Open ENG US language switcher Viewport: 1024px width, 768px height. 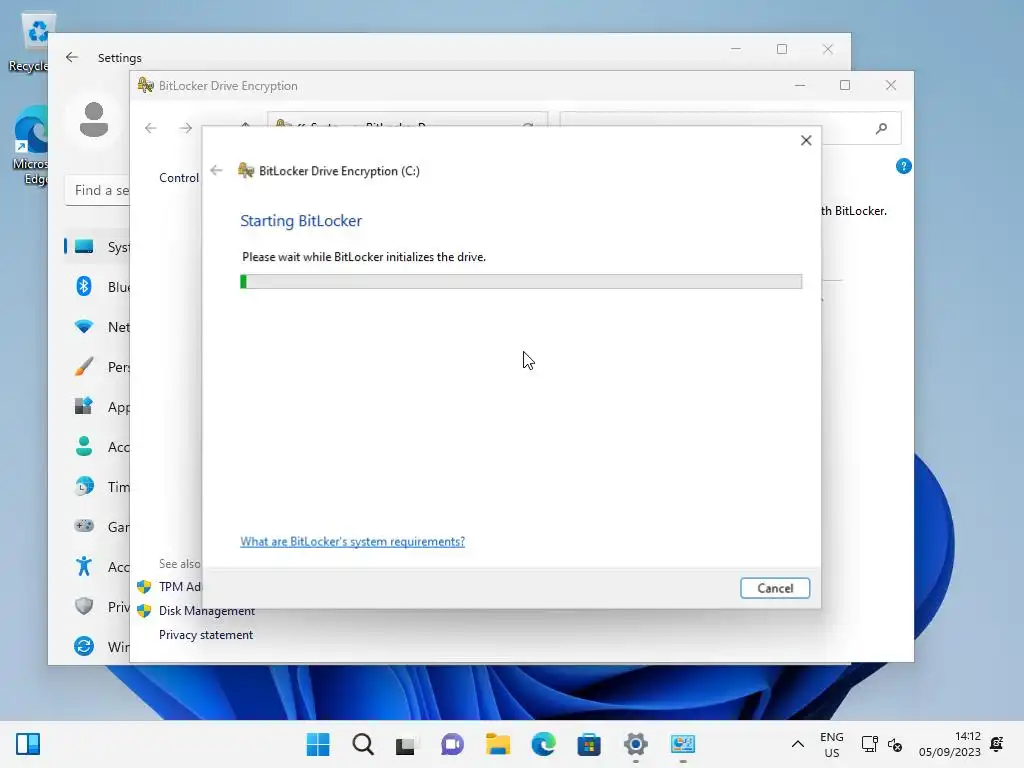click(x=831, y=744)
